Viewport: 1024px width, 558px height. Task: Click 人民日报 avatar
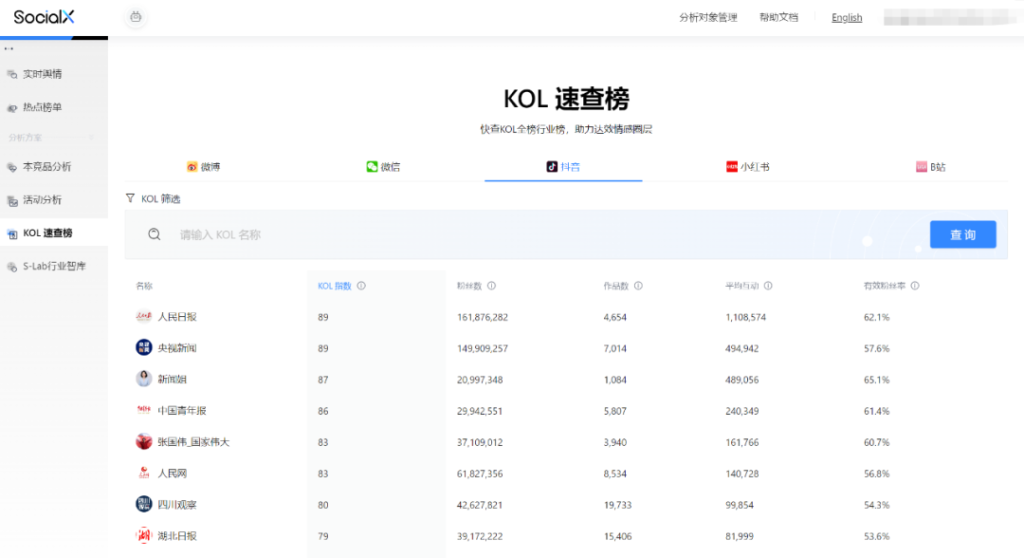tap(144, 317)
